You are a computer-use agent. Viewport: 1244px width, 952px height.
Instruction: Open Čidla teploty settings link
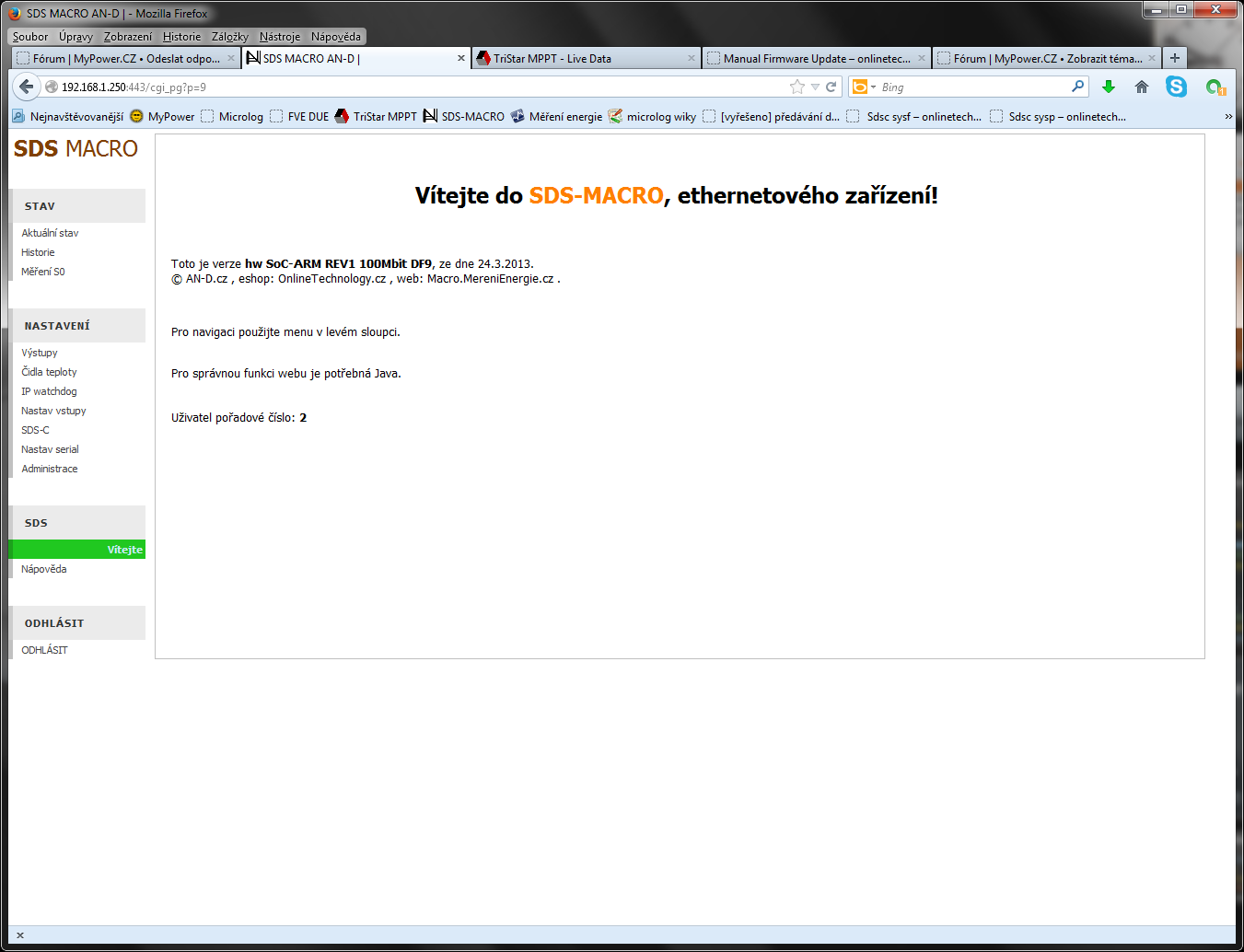tap(49, 372)
